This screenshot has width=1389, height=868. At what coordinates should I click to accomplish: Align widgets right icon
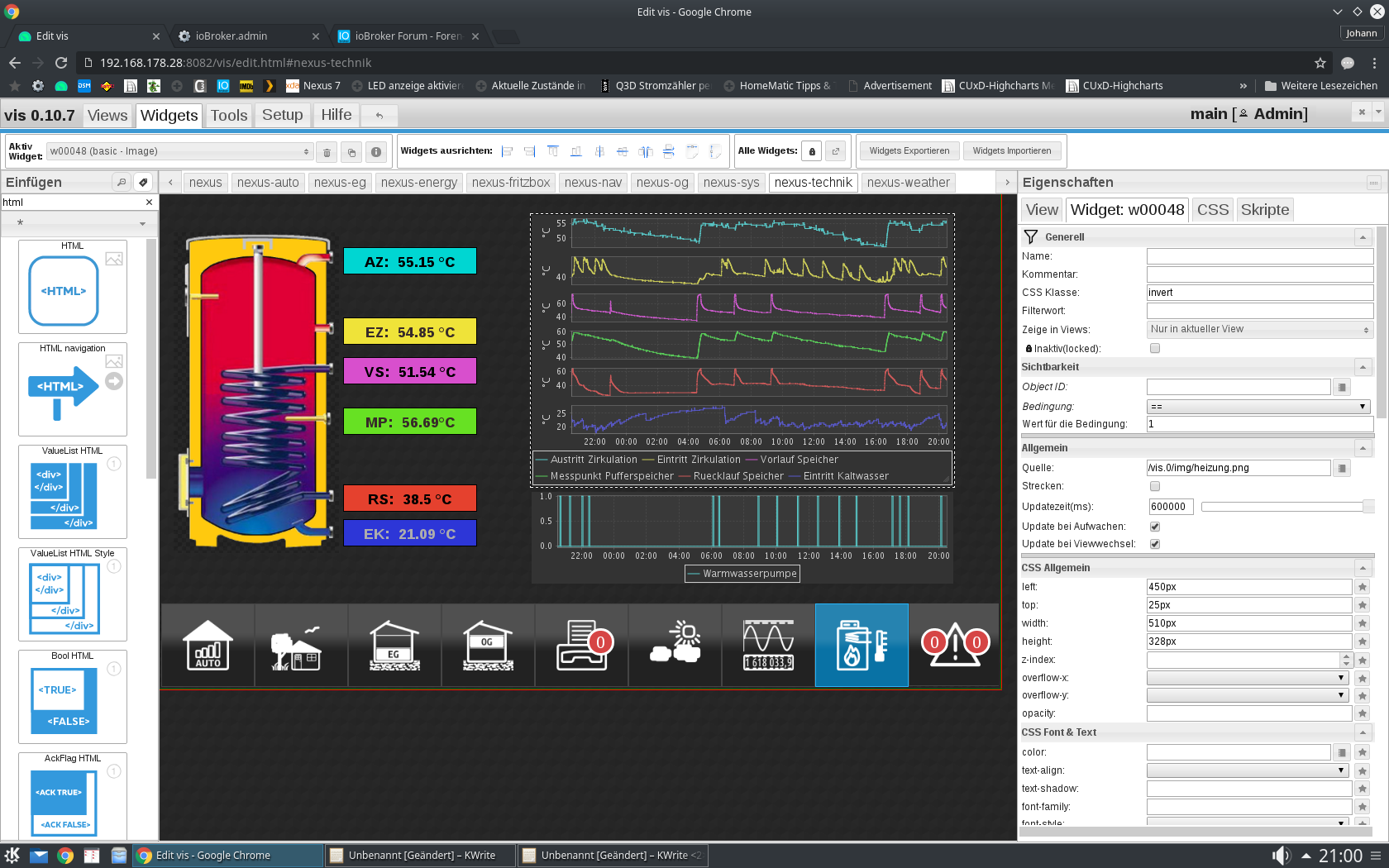pyautogui.click(x=530, y=151)
